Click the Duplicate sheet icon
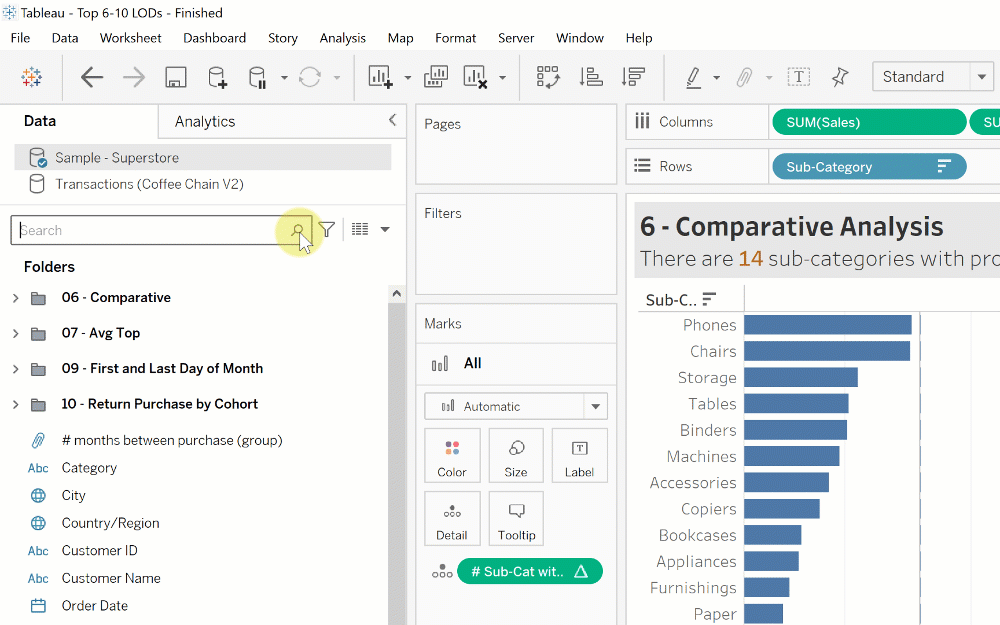The image size is (1000, 625). pos(436,77)
